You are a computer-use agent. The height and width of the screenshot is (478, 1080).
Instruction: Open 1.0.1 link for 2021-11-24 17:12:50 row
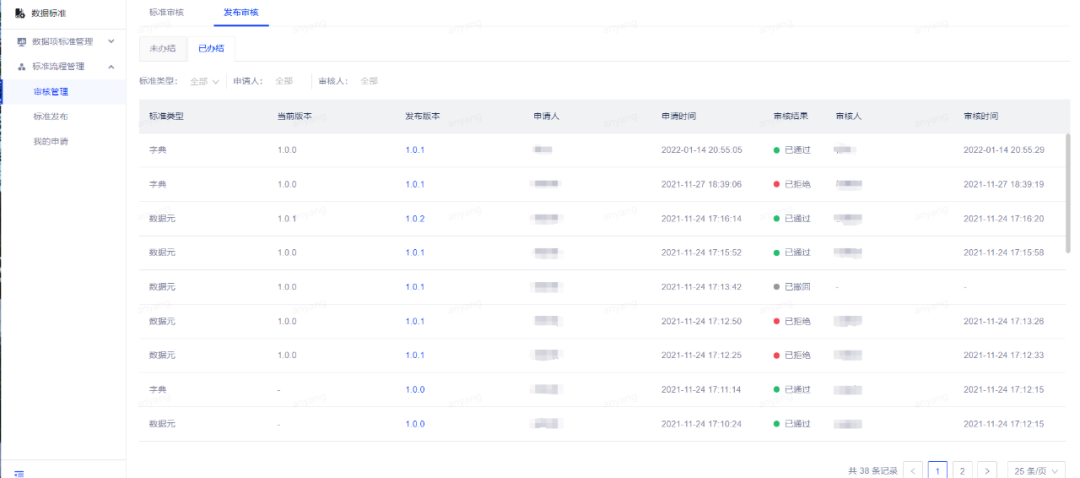click(415, 321)
